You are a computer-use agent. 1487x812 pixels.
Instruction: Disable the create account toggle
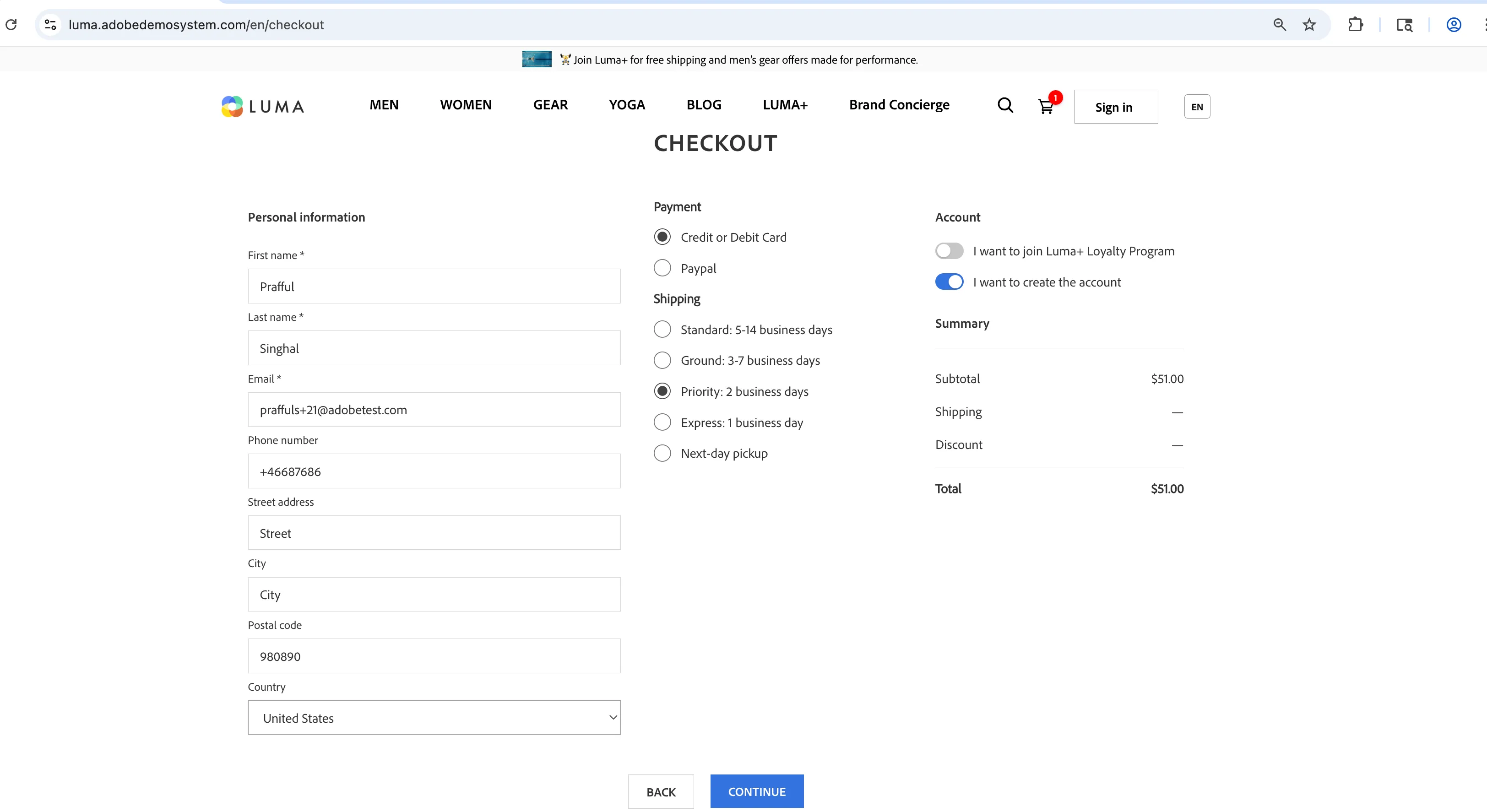(x=949, y=281)
